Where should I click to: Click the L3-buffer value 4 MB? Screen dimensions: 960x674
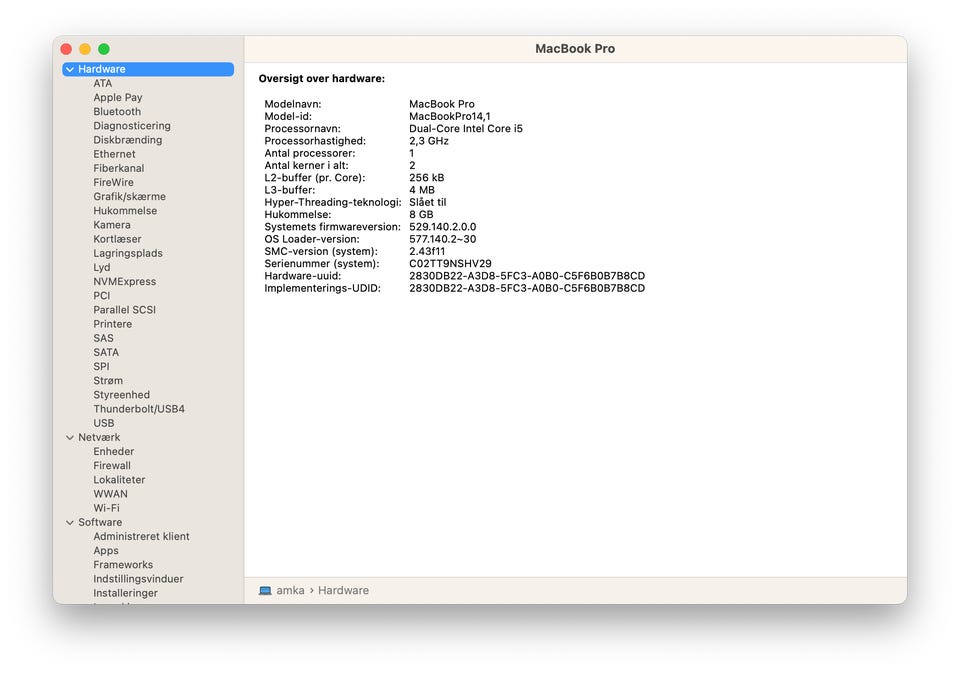(422, 190)
